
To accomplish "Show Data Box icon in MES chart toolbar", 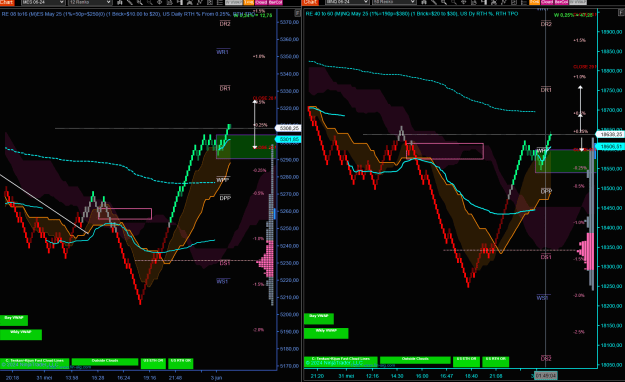I will [180, 2].
